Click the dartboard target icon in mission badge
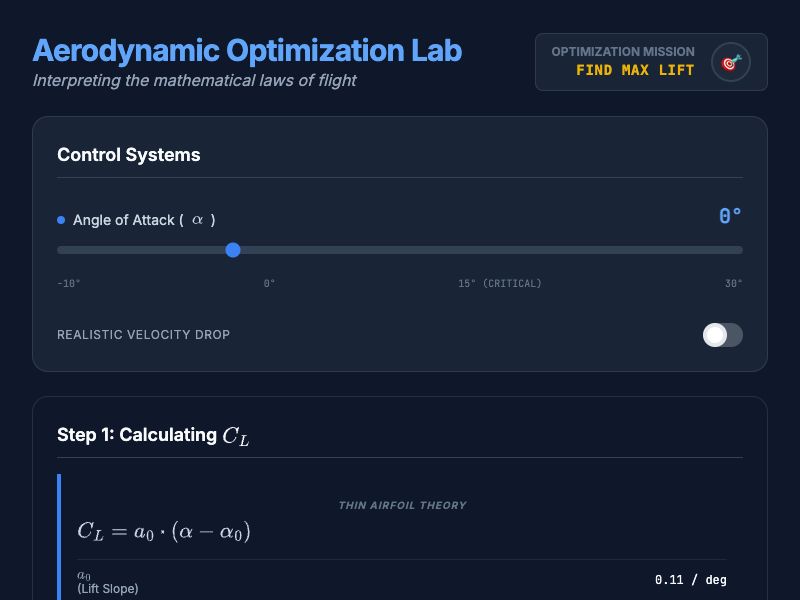Viewport: 800px width, 600px height. click(729, 61)
